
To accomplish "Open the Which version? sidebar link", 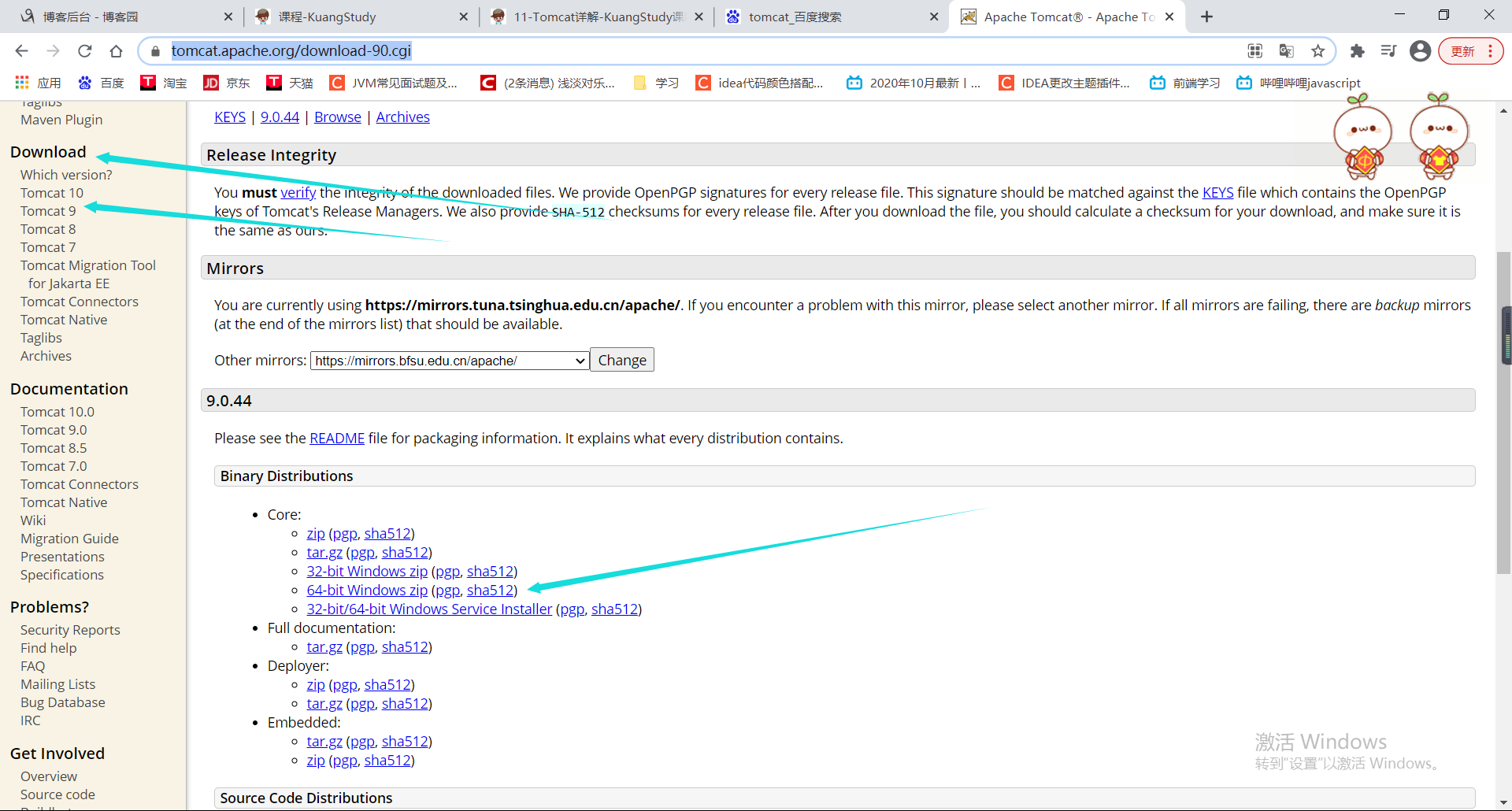I will tap(66, 175).
